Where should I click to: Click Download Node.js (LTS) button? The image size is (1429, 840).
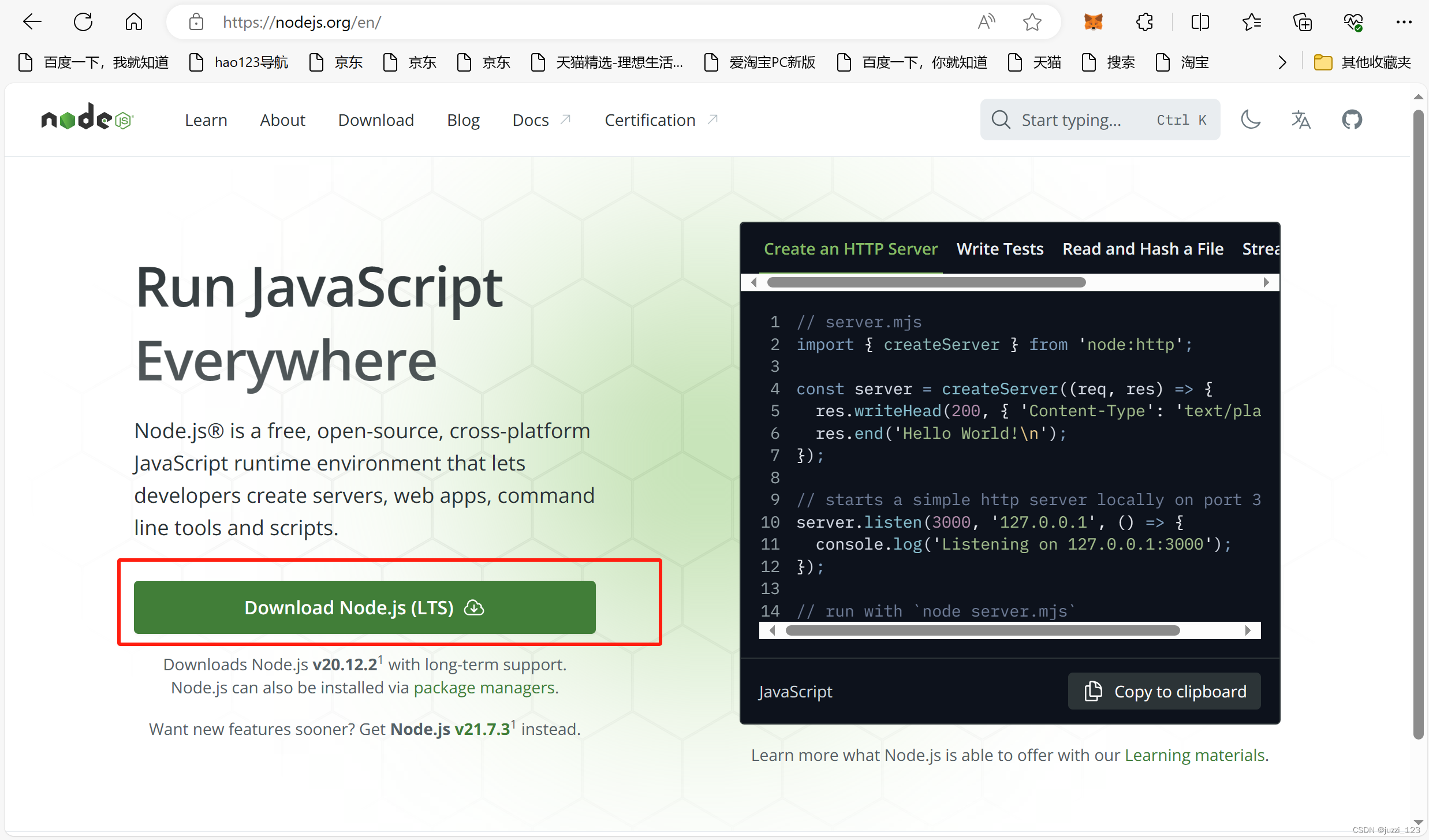(x=364, y=607)
